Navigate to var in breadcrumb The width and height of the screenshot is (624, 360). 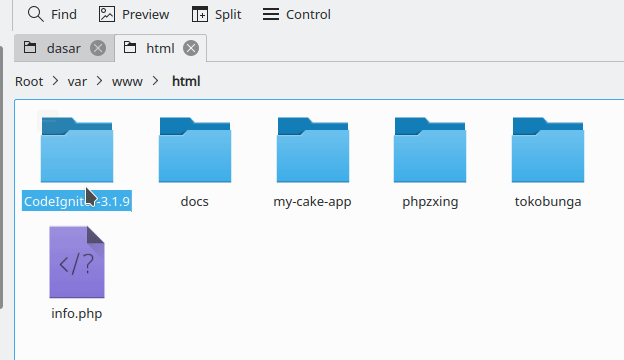click(77, 82)
